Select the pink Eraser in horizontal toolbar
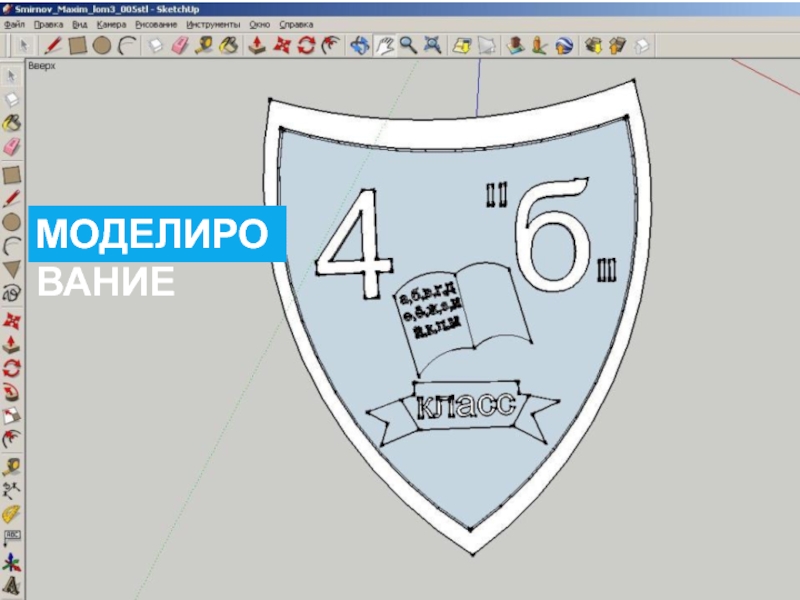800x600 pixels. [180, 46]
